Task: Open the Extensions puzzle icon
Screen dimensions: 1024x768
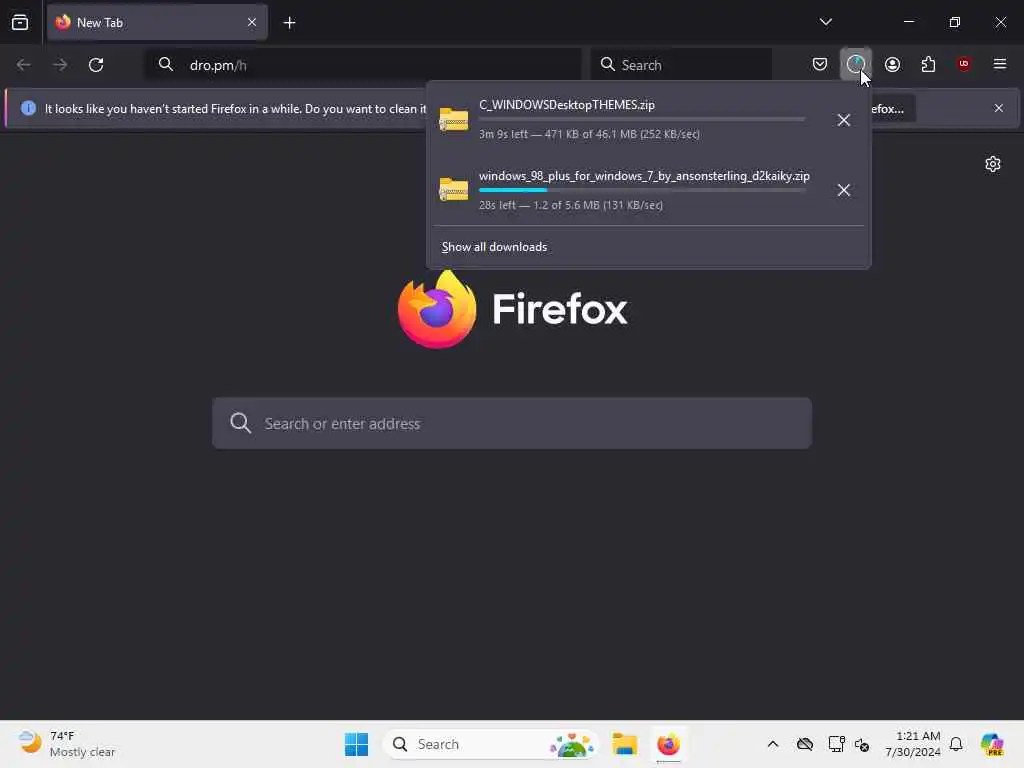Action: tap(928, 64)
